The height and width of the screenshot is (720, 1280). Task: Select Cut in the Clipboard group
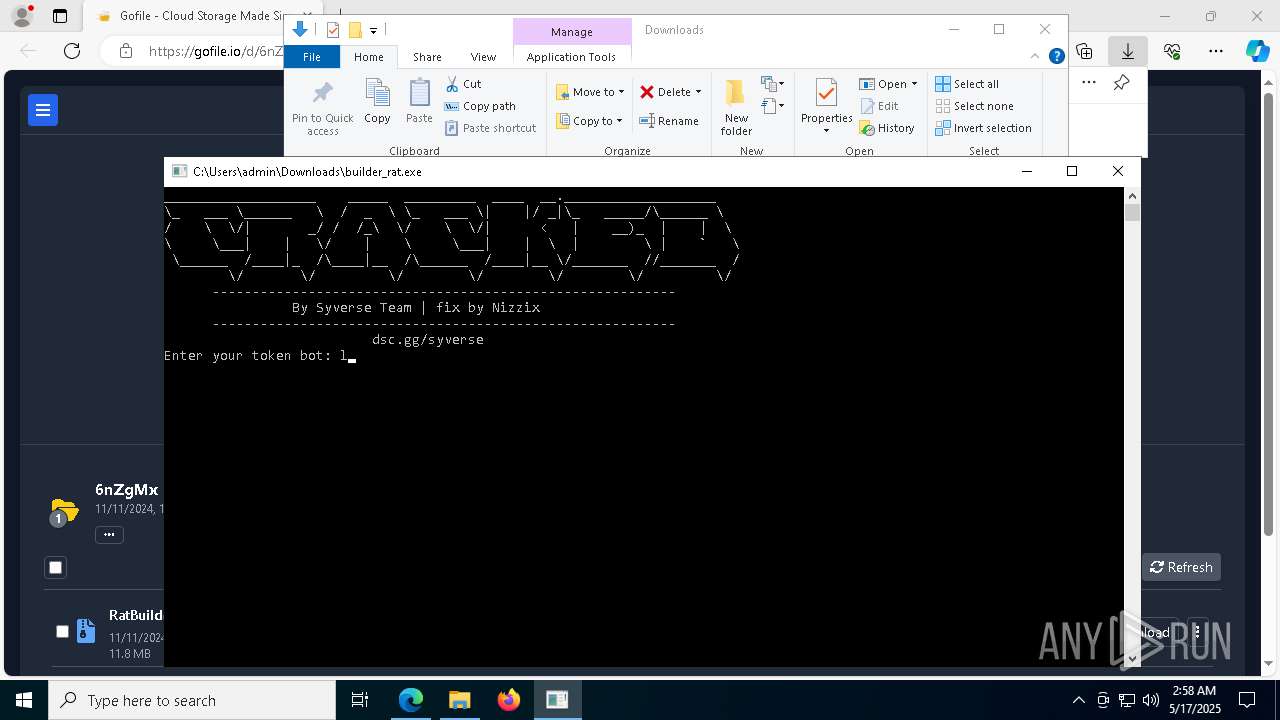click(463, 84)
